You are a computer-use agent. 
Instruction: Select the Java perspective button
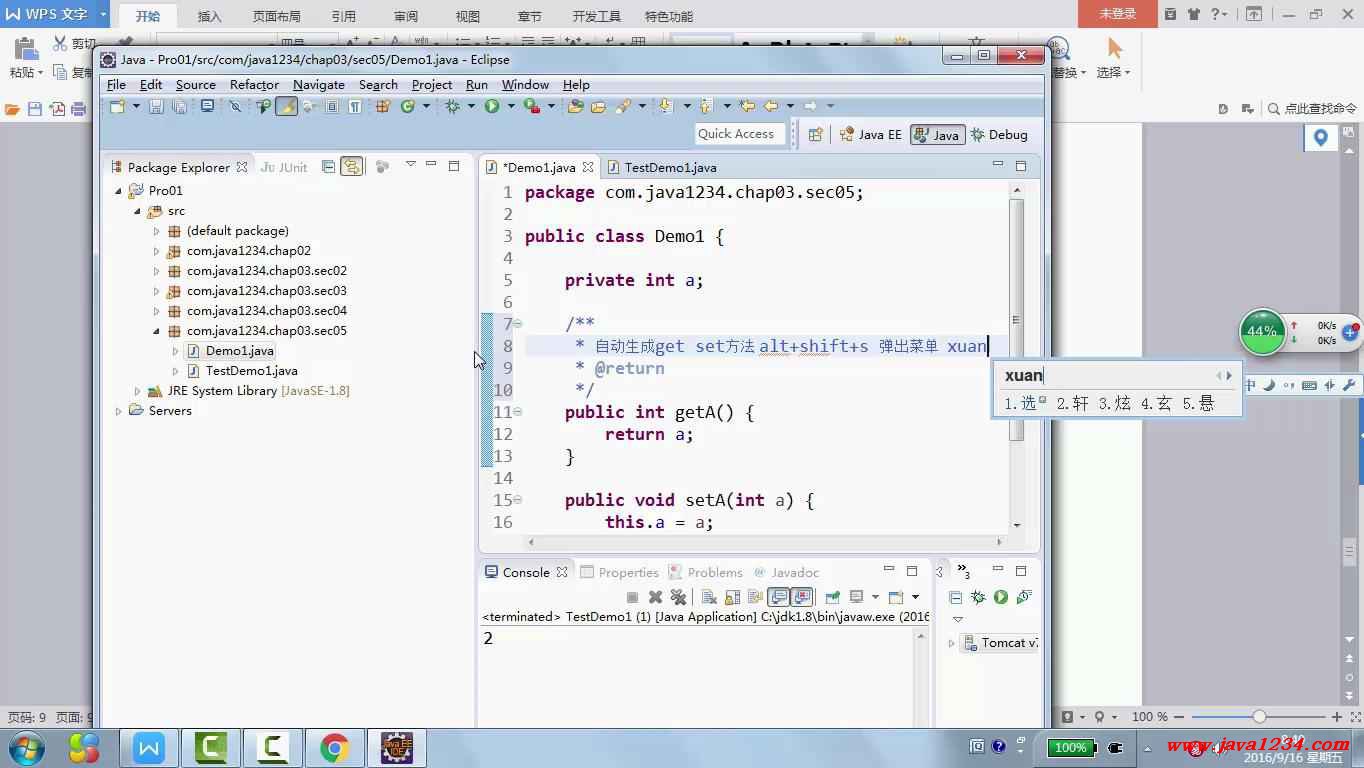pos(937,134)
